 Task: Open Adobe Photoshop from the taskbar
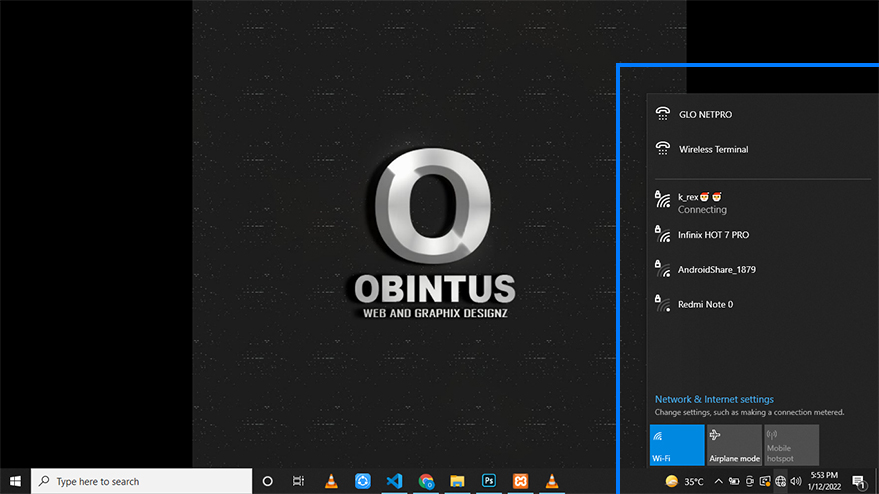coord(489,481)
